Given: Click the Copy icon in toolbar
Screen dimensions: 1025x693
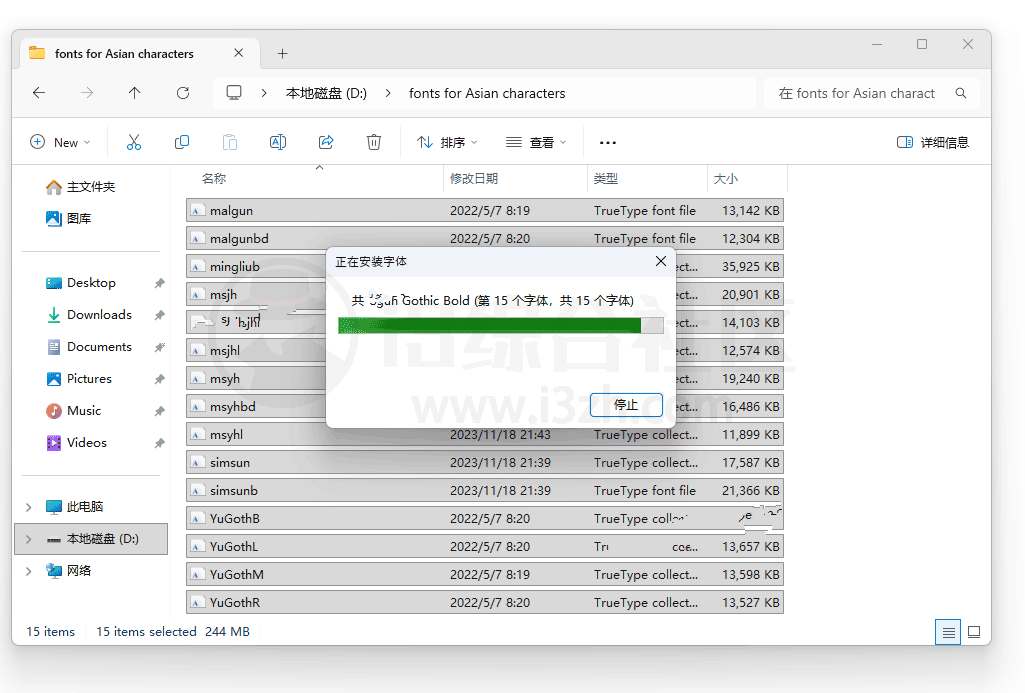Looking at the screenshot, I should 182,142.
